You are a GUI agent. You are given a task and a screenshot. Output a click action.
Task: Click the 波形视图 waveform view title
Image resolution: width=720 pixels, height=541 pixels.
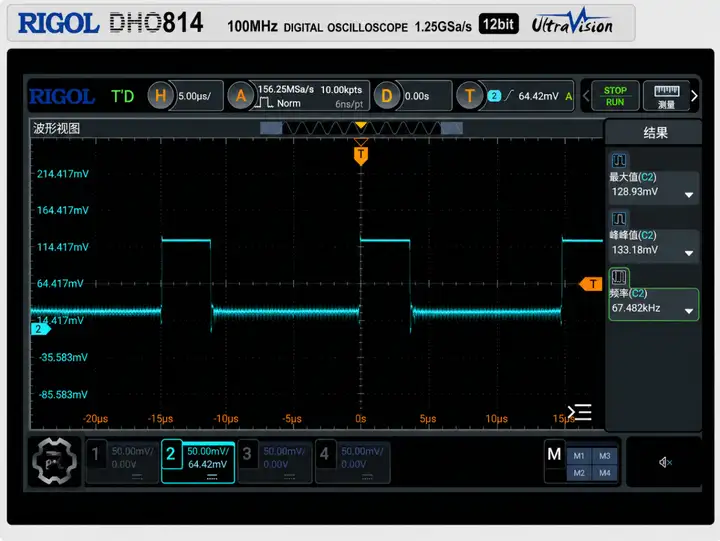pyautogui.click(x=56, y=128)
